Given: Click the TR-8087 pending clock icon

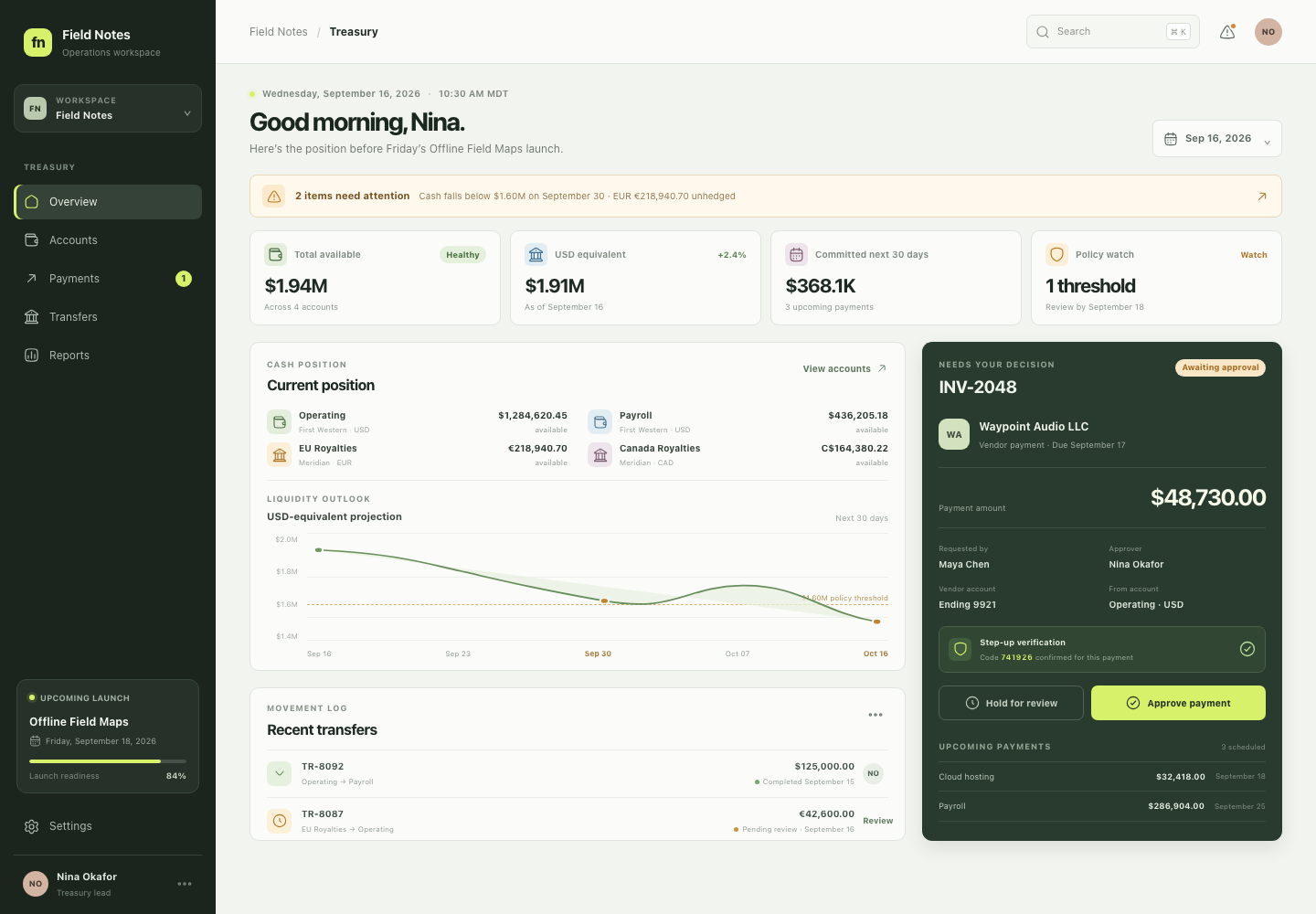Looking at the screenshot, I should [x=280, y=821].
